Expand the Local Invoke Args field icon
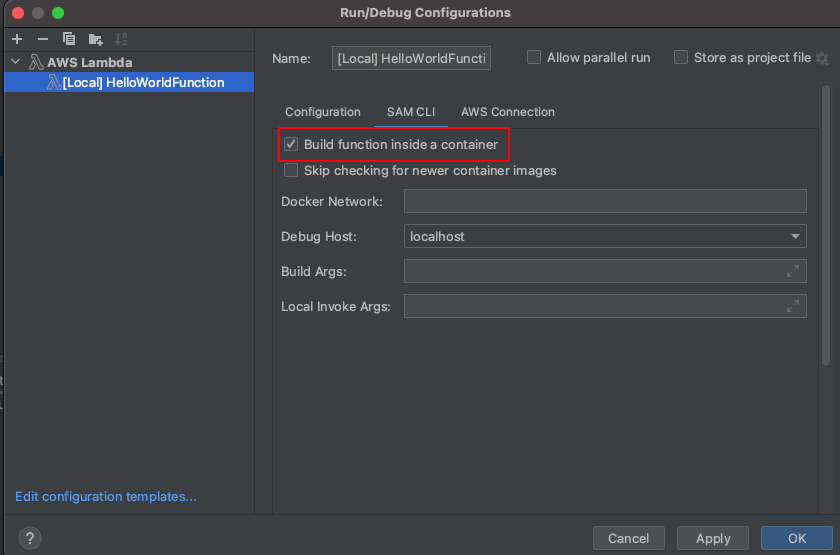 pyautogui.click(x=793, y=306)
